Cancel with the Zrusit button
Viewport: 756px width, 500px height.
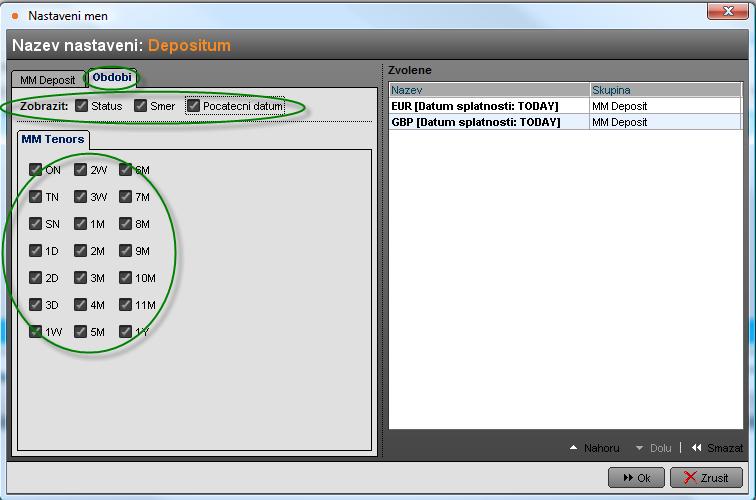click(x=706, y=478)
